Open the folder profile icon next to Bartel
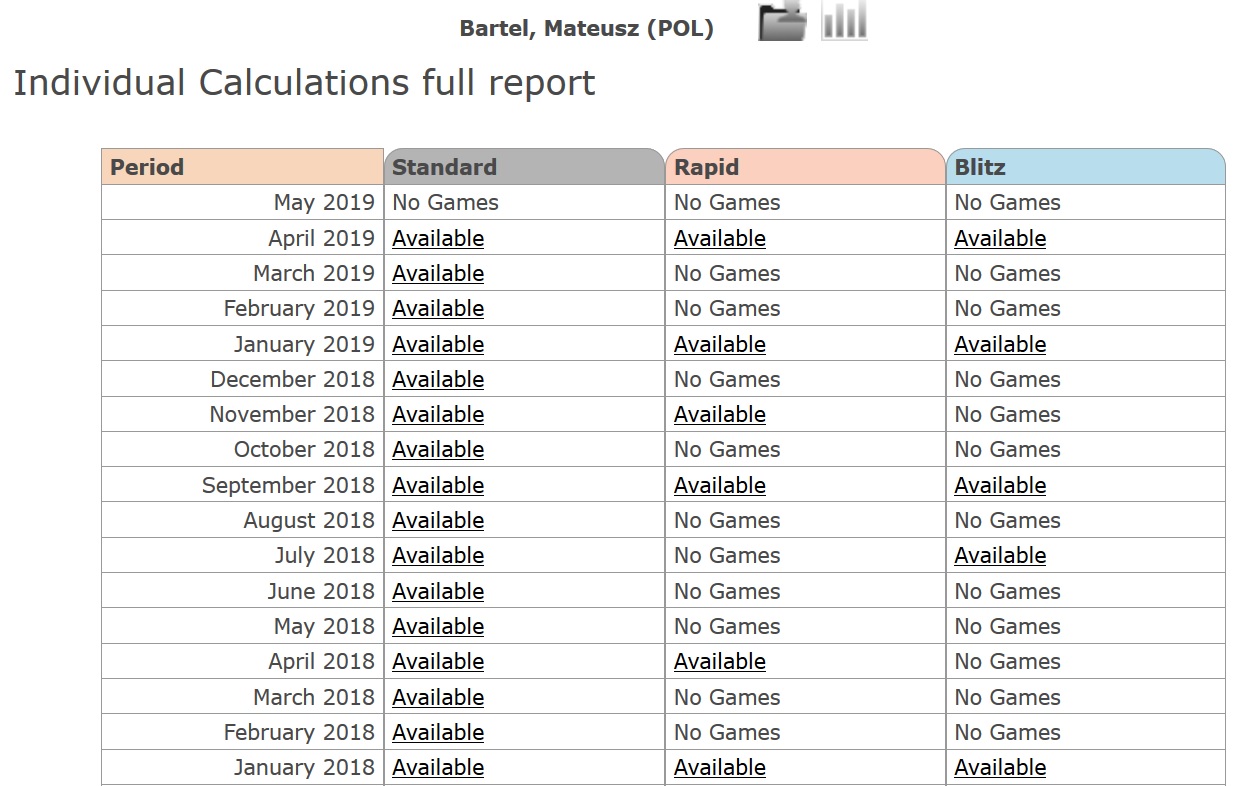 [x=782, y=21]
